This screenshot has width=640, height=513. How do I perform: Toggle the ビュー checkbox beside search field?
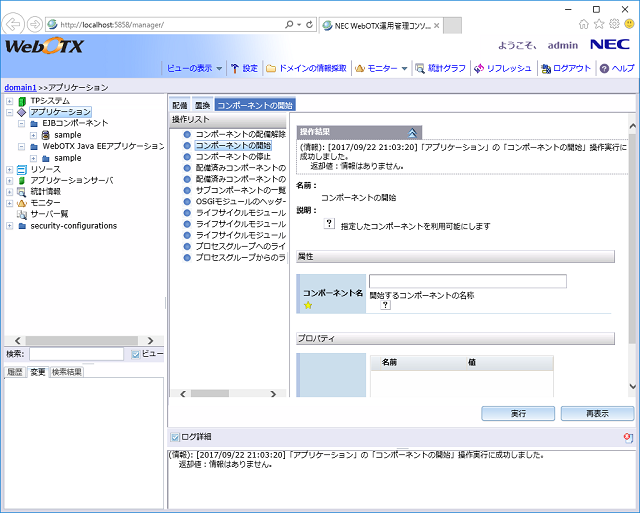pos(137,354)
